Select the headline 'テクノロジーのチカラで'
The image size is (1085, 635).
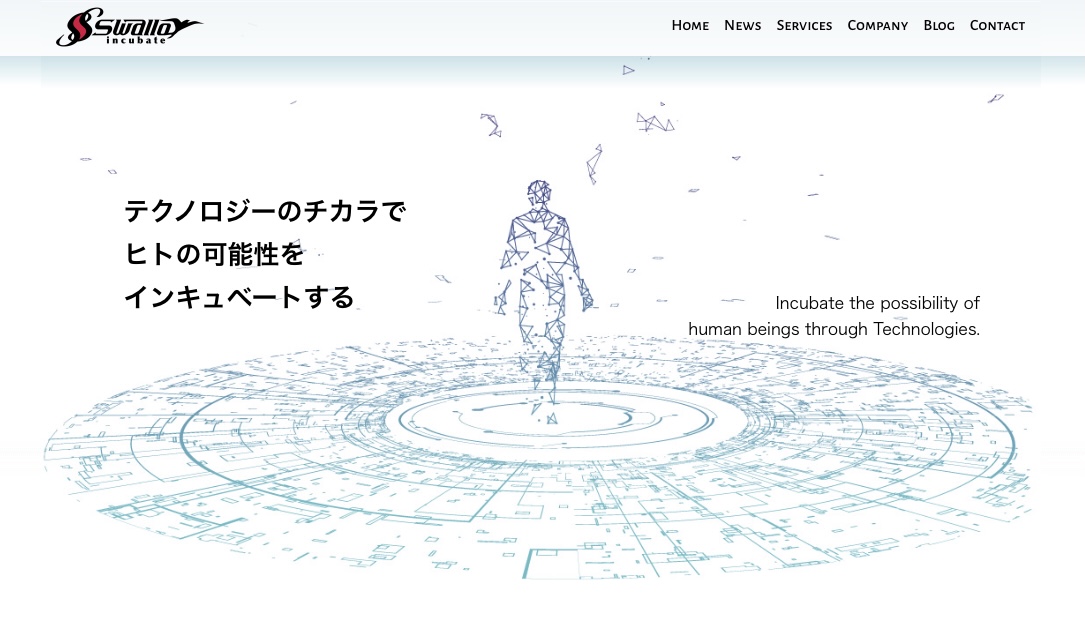point(265,211)
